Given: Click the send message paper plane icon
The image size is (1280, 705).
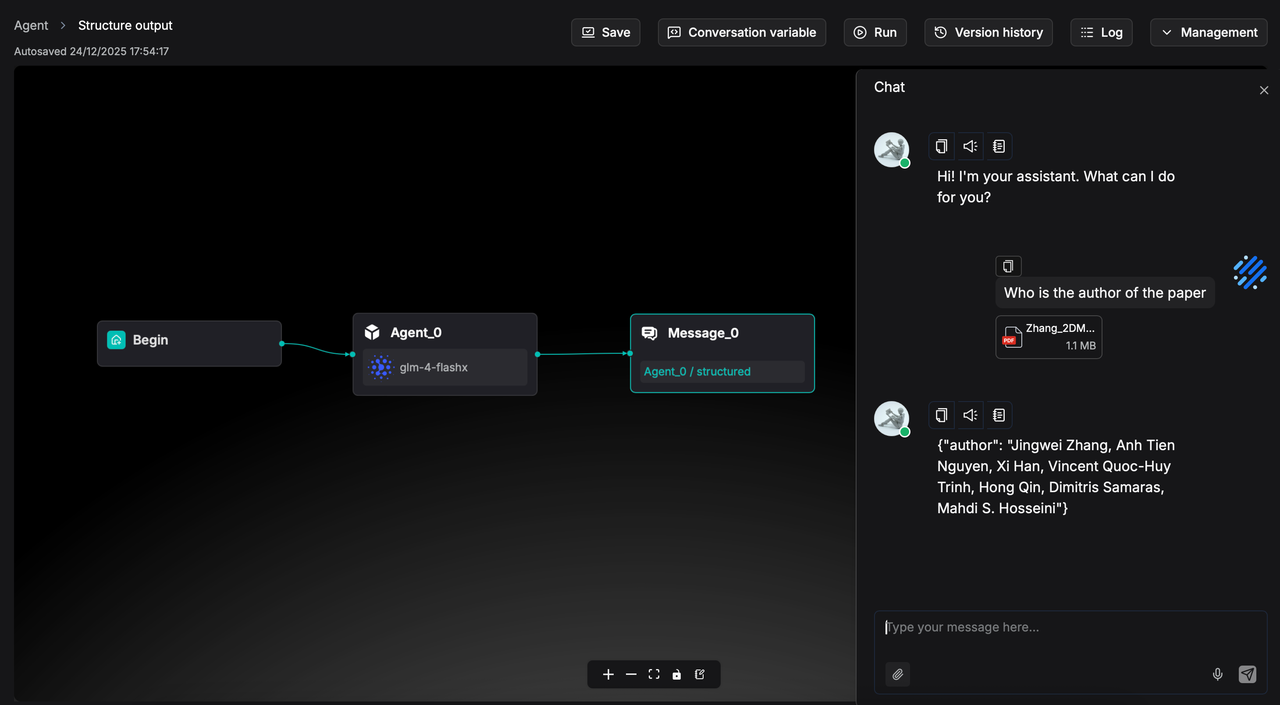Looking at the screenshot, I should [x=1247, y=674].
